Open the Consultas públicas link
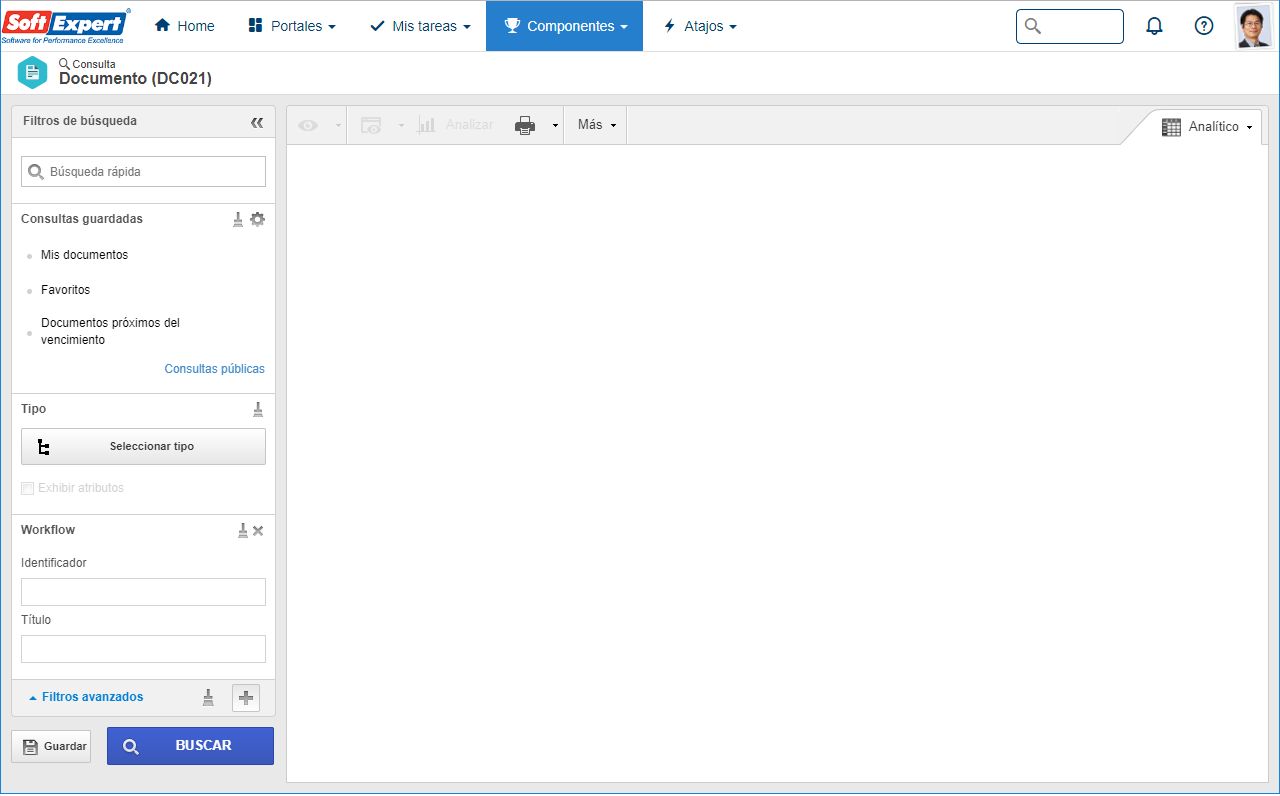The height and width of the screenshot is (796, 1280). coord(215,369)
